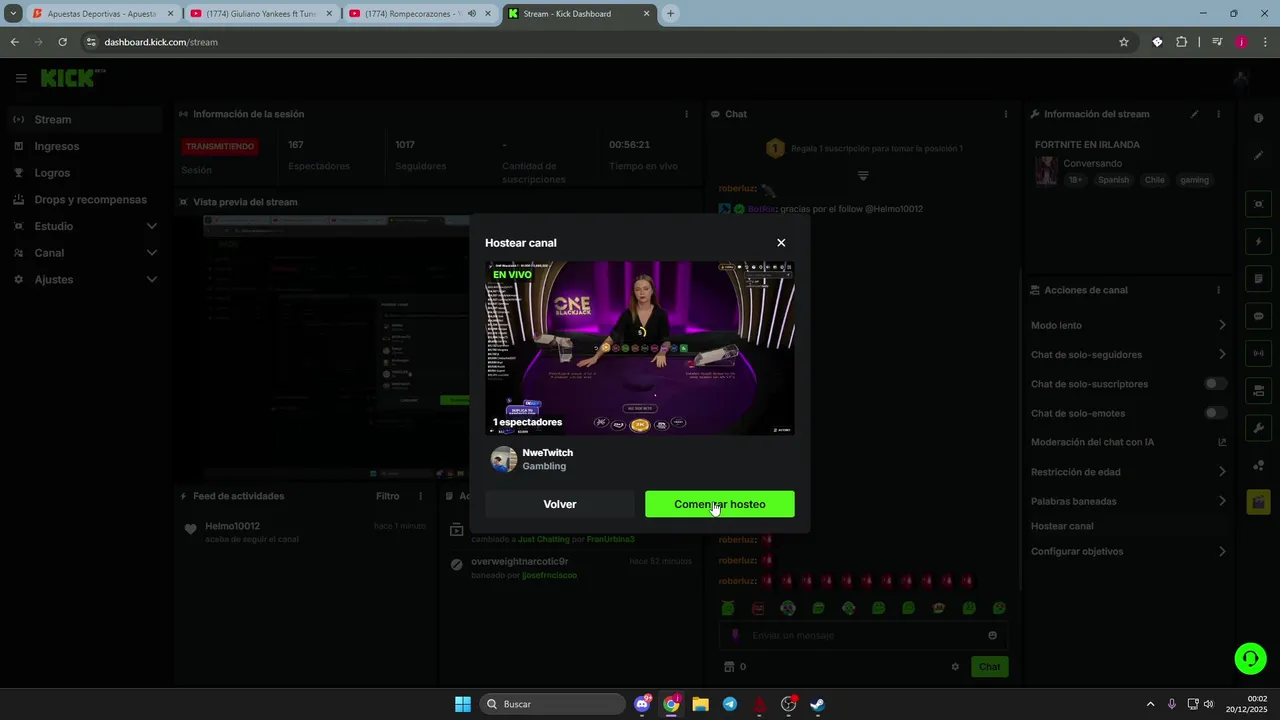Image resolution: width=1280 pixels, height=720 pixels.
Task: Click the broadcast signal icon in right toolbar
Action: click(x=1258, y=353)
